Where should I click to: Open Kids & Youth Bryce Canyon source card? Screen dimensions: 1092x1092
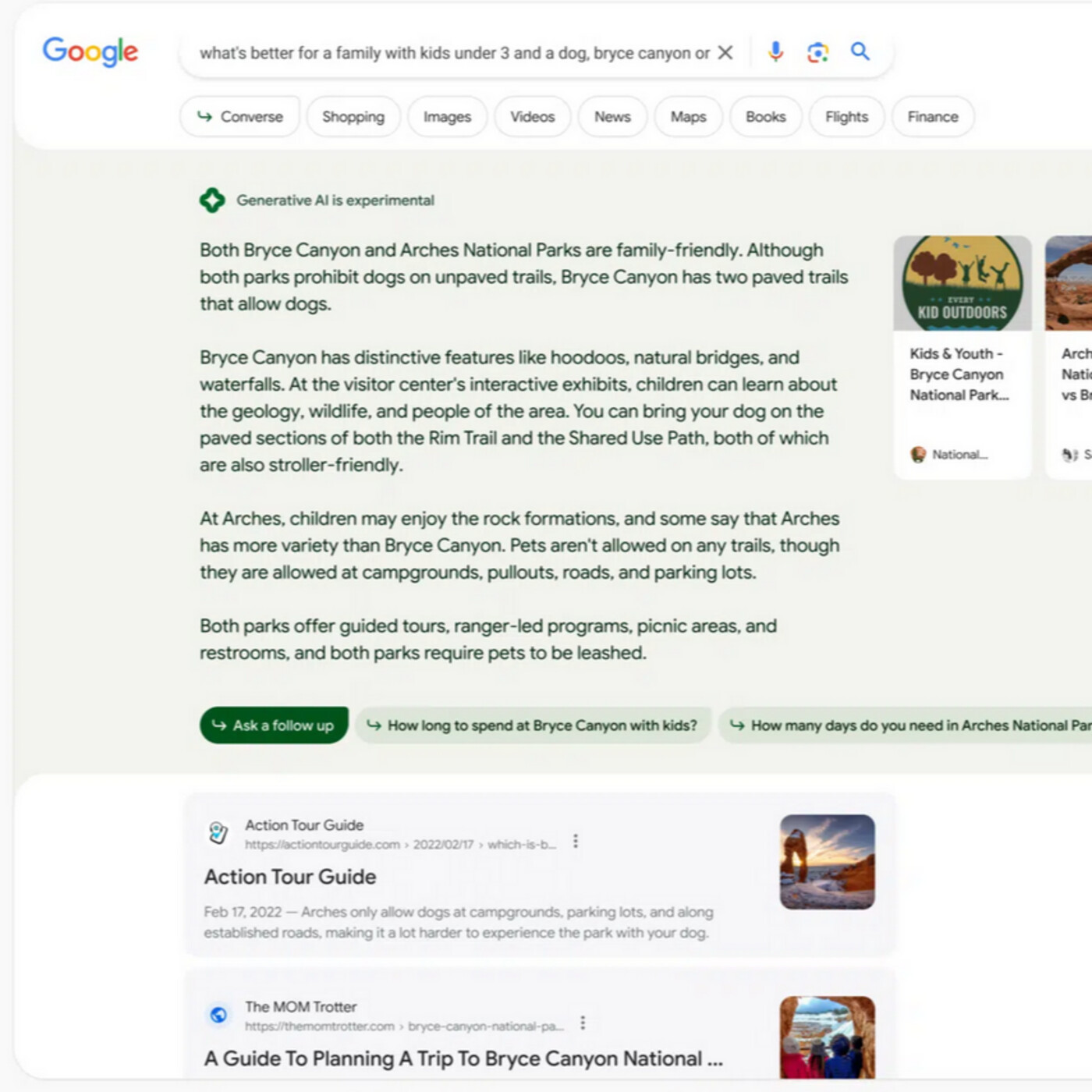coord(962,356)
